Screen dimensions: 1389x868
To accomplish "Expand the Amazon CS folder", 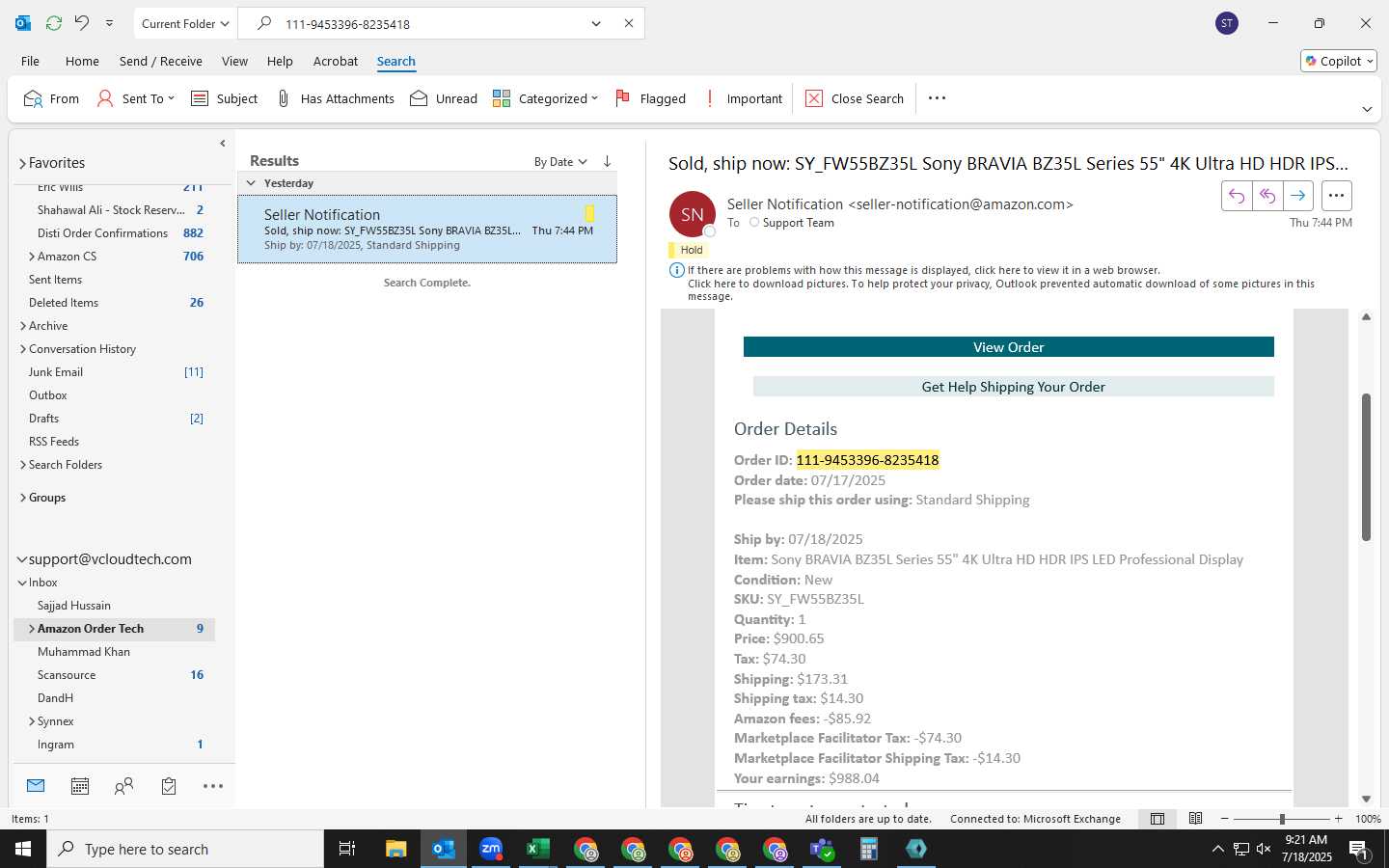I will pyautogui.click(x=32, y=257).
